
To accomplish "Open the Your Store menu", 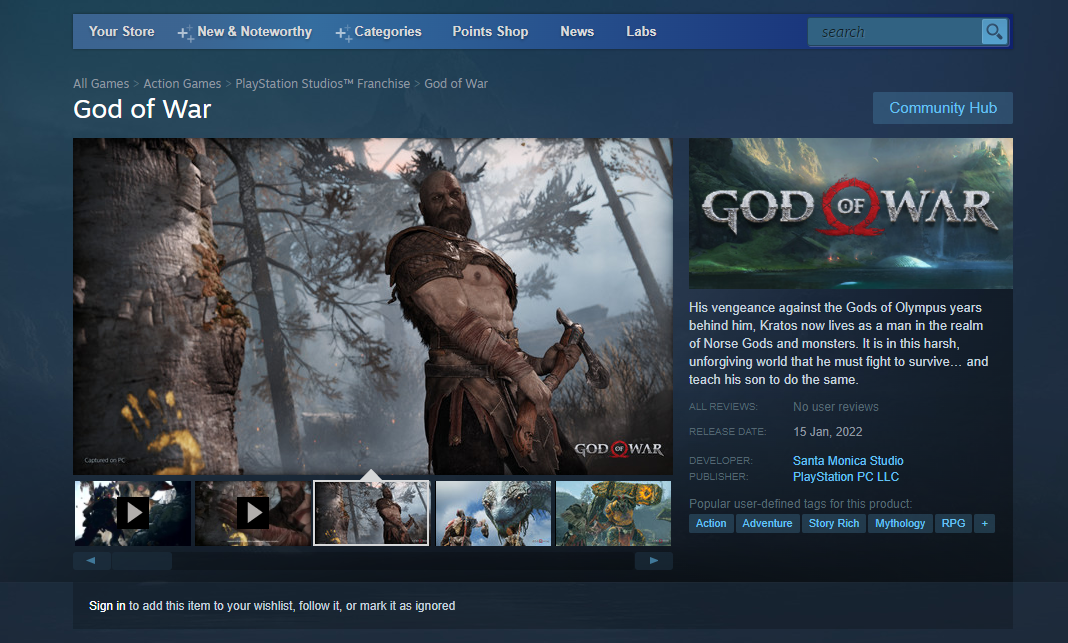I will click(121, 32).
